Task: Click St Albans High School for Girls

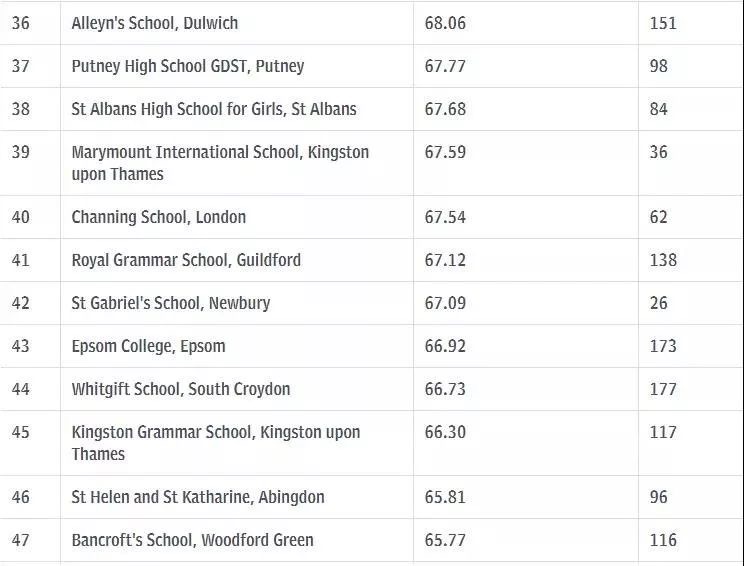Action: coord(214,109)
